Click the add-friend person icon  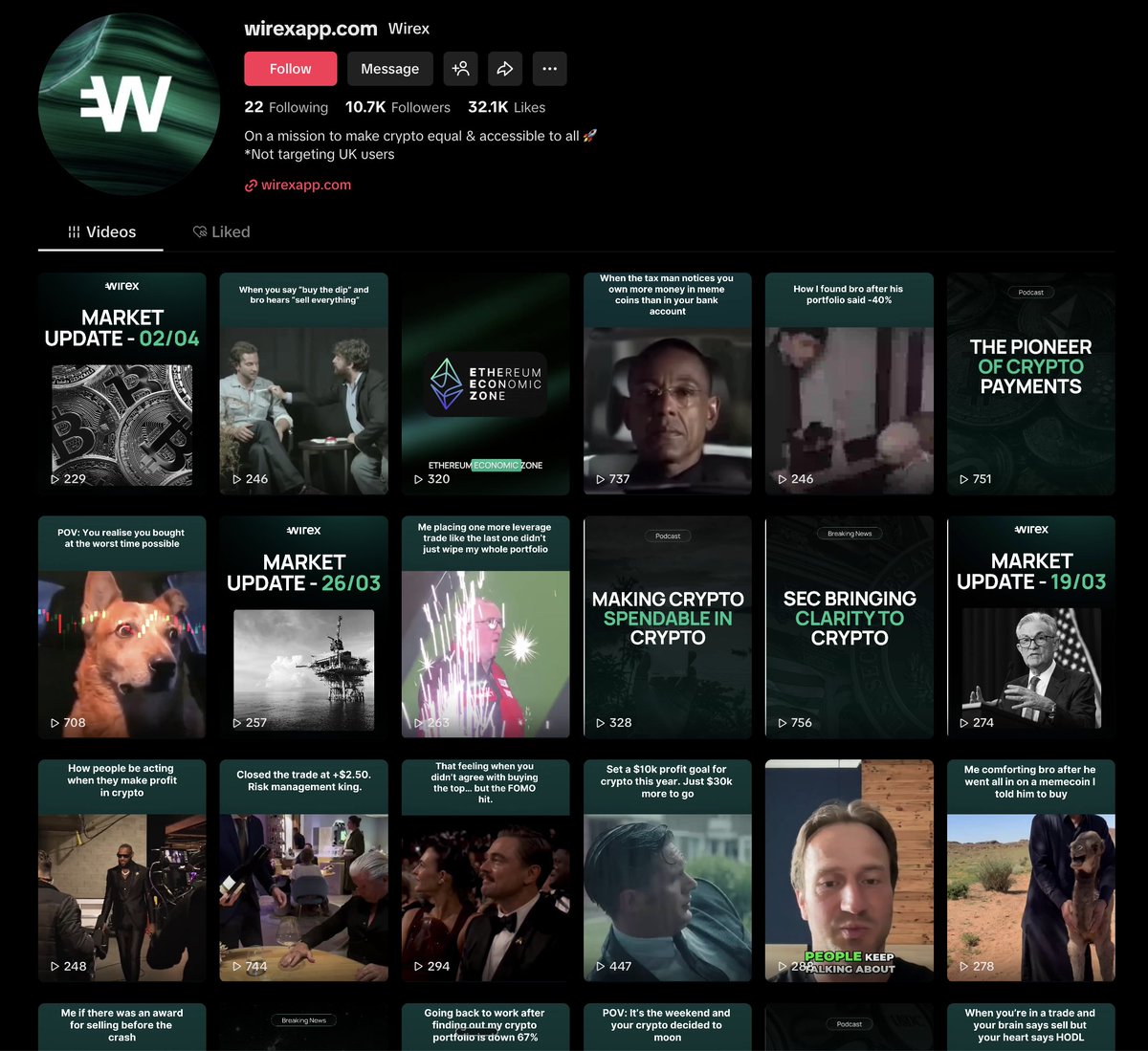click(x=460, y=69)
